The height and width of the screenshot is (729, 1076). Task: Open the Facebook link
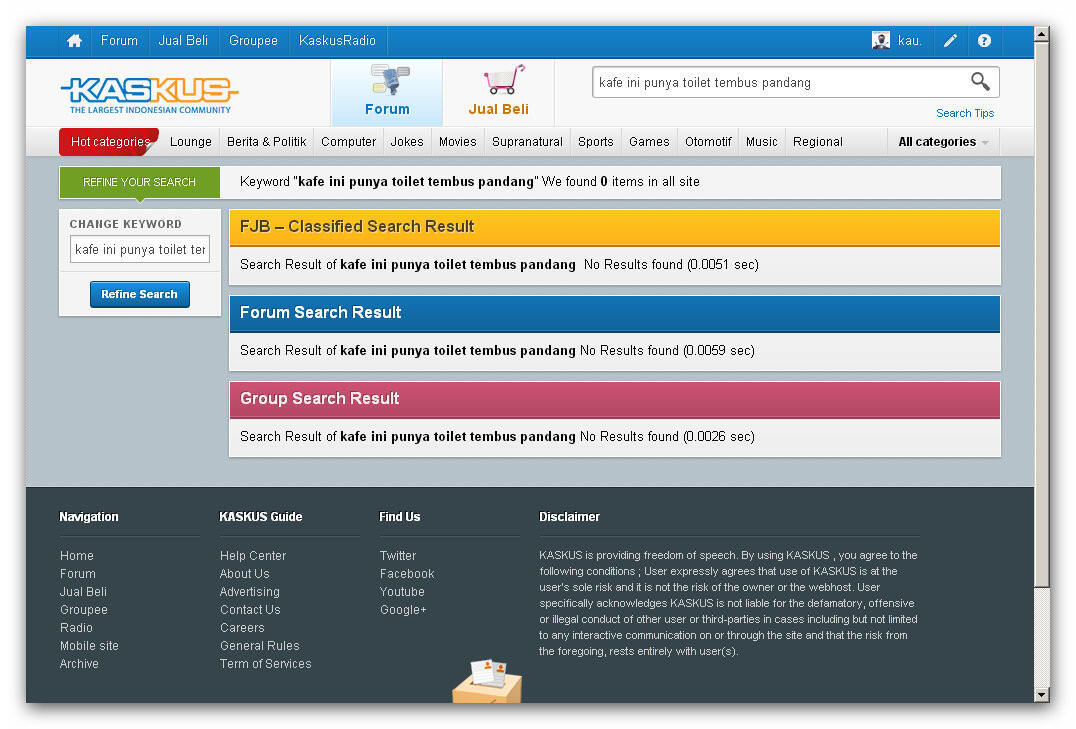tap(407, 574)
